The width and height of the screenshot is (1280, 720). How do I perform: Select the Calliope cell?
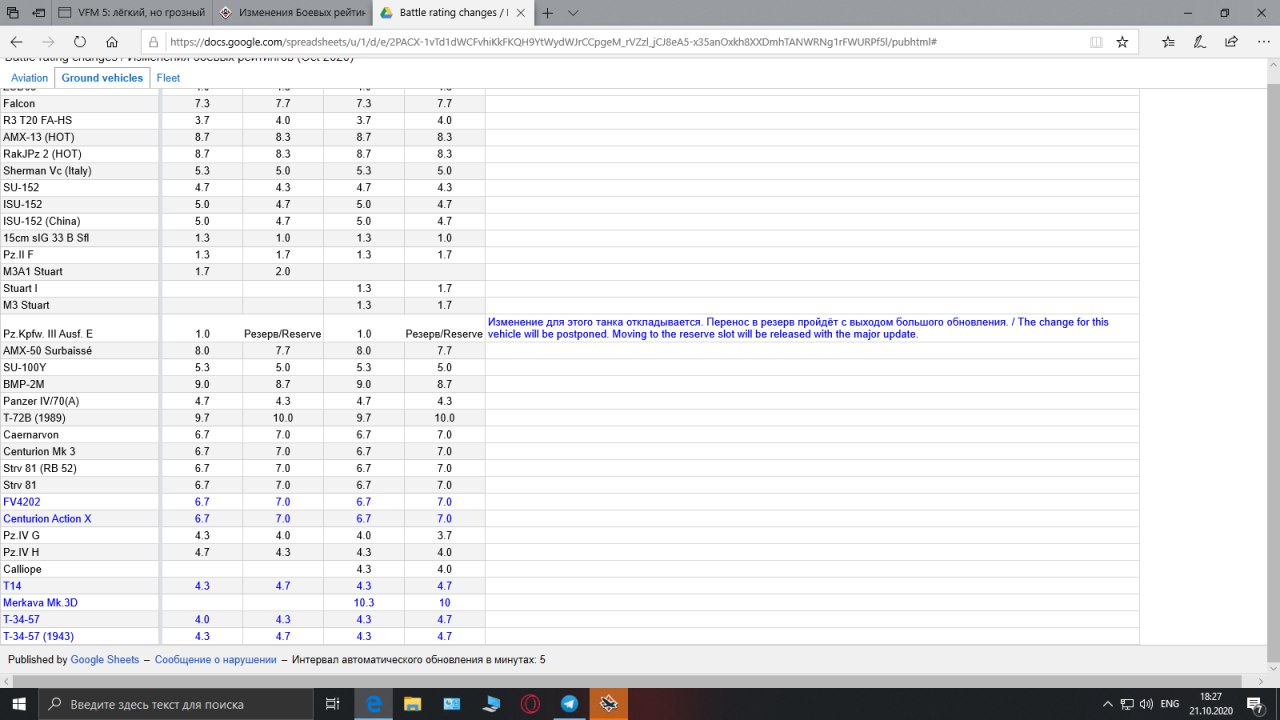(79, 569)
